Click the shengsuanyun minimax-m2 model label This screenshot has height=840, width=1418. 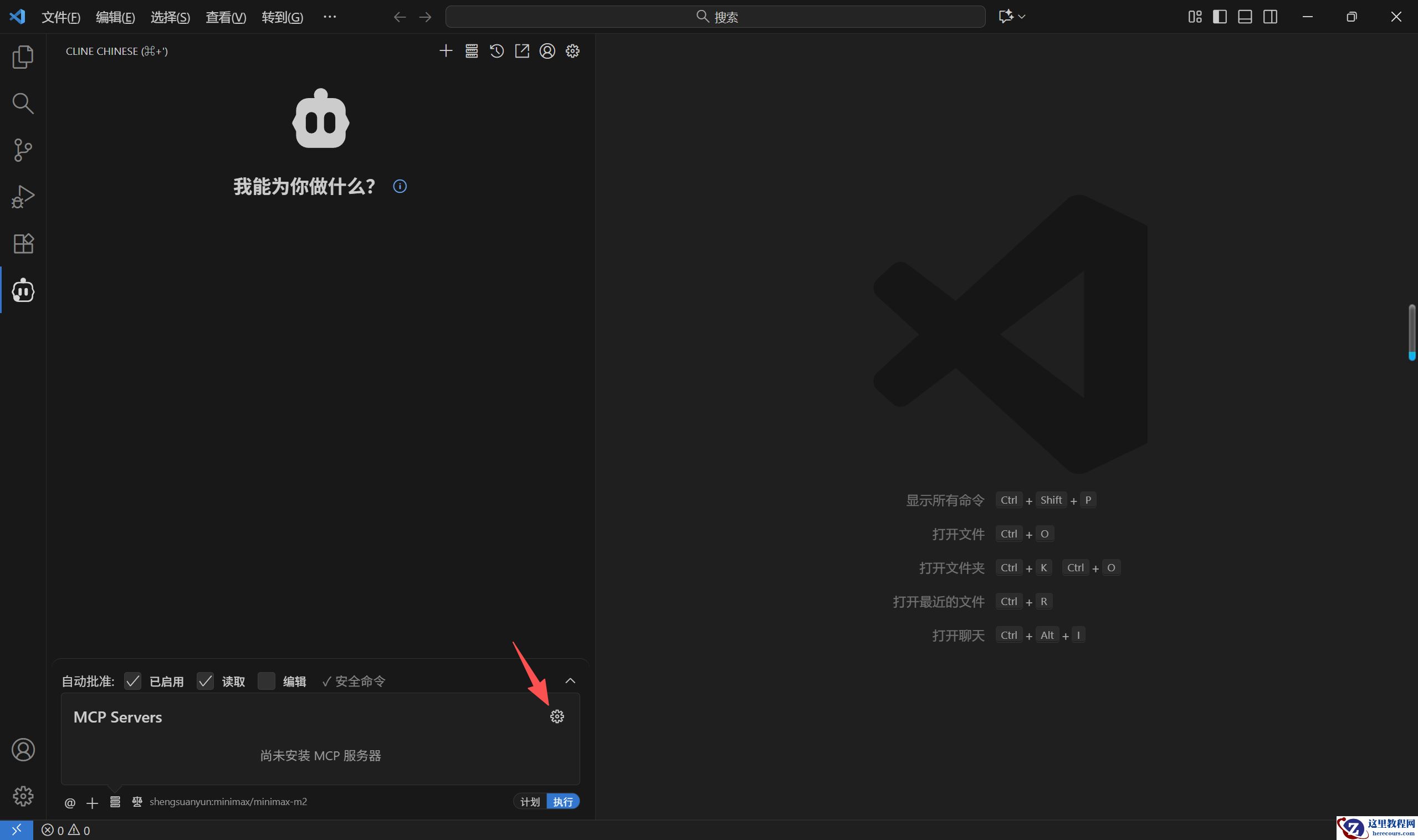228,802
